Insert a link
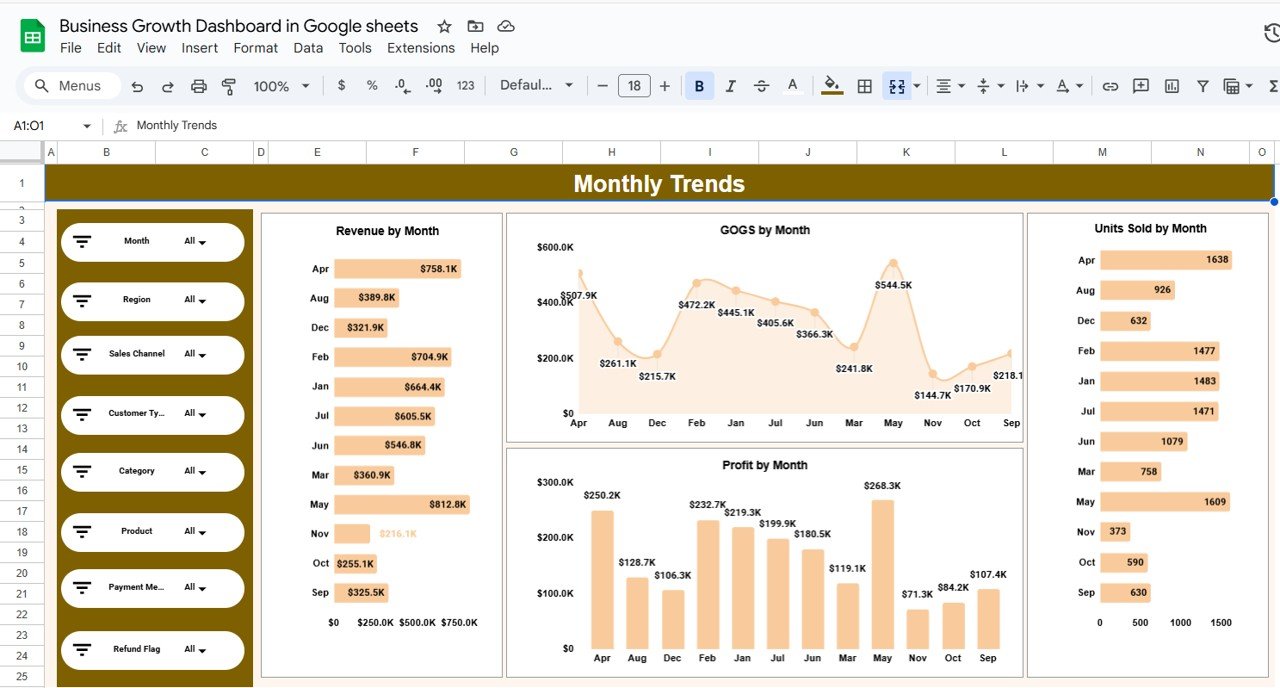 point(1110,86)
